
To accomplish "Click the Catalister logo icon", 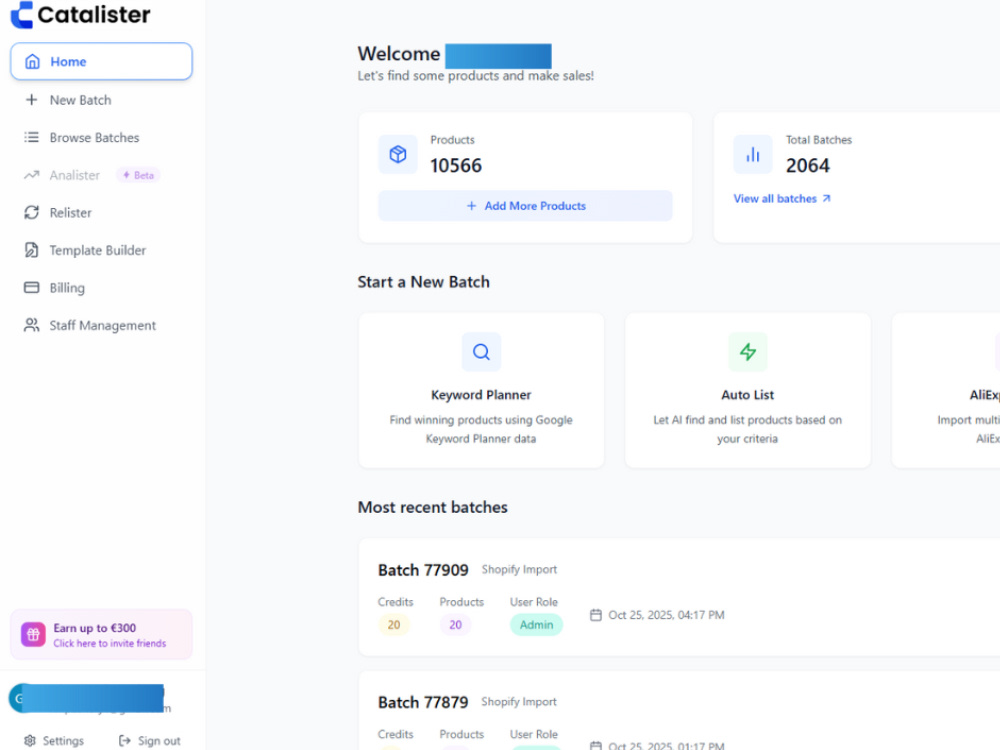I will [x=22, y=14].
